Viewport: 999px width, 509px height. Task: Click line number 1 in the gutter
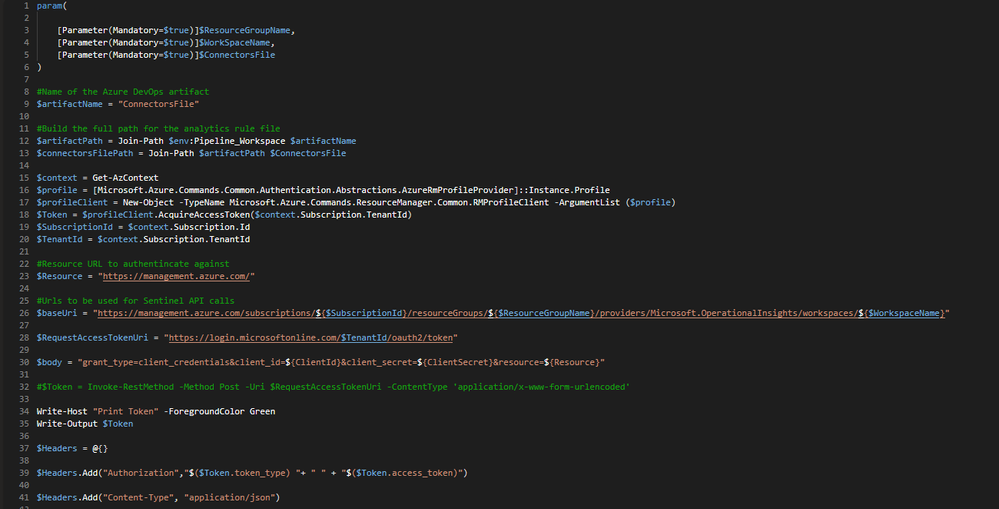26,6
